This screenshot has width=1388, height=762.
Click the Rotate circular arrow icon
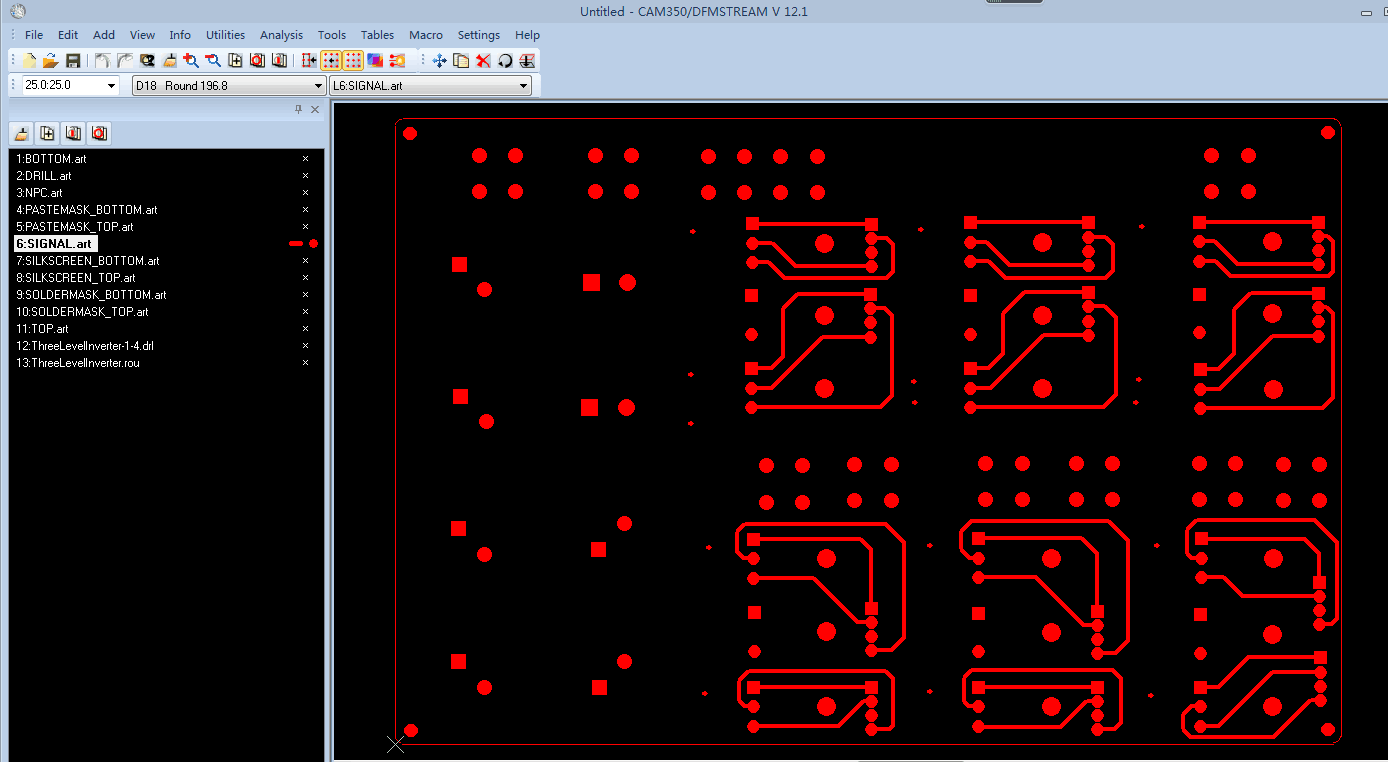[x=505, y=61]
